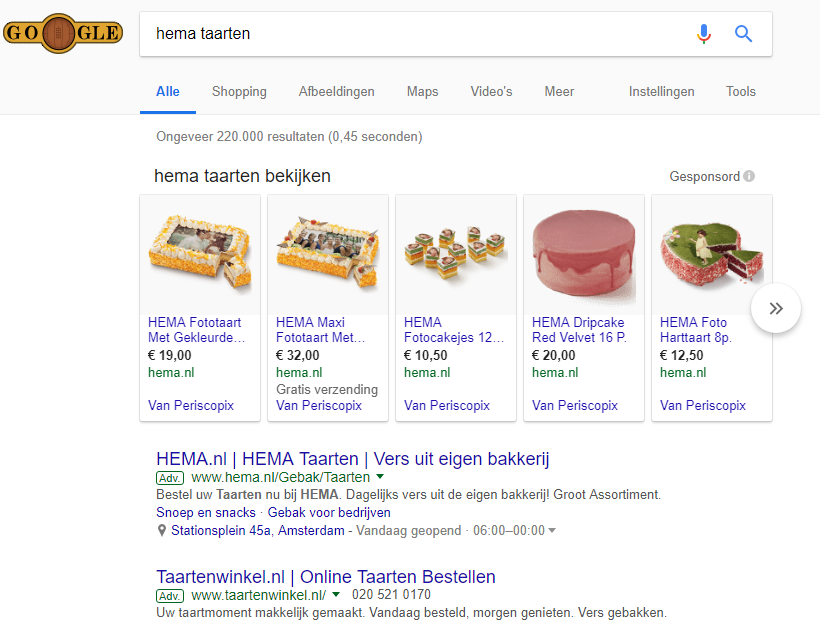Click the hema taarten bekijken heading
The width and height of the screenshot is (820, 632).
[242, 176]
